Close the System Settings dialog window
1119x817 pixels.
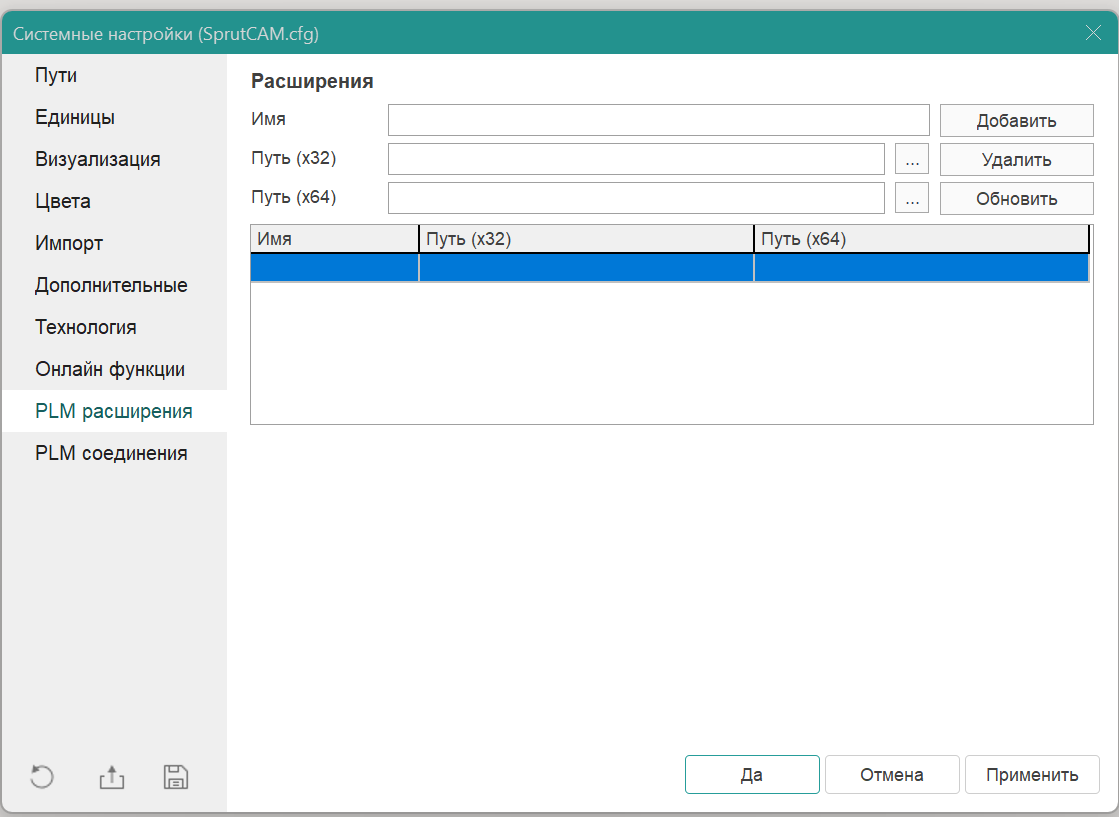[1092, 33]
